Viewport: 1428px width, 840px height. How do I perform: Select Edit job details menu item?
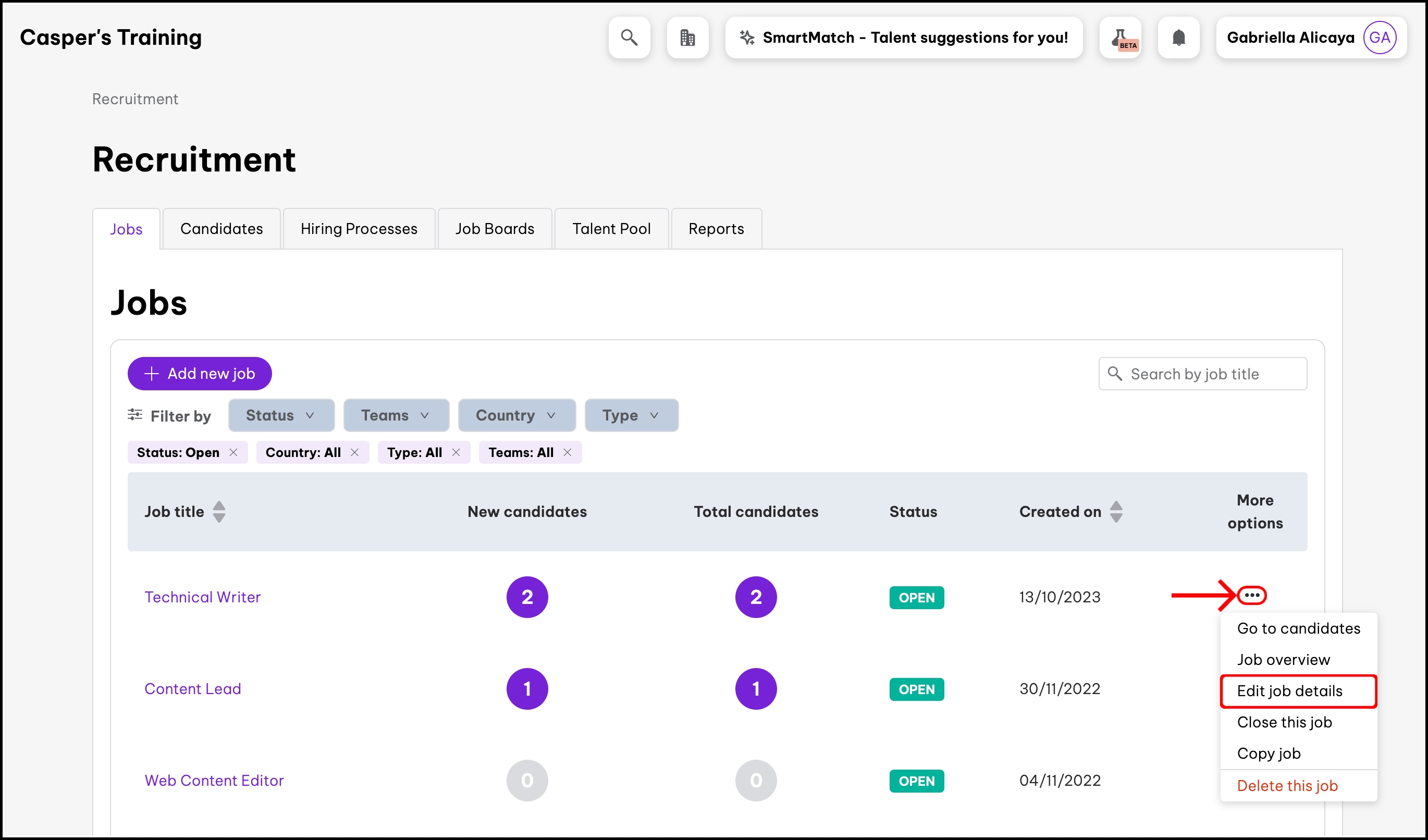point(1290,690)
